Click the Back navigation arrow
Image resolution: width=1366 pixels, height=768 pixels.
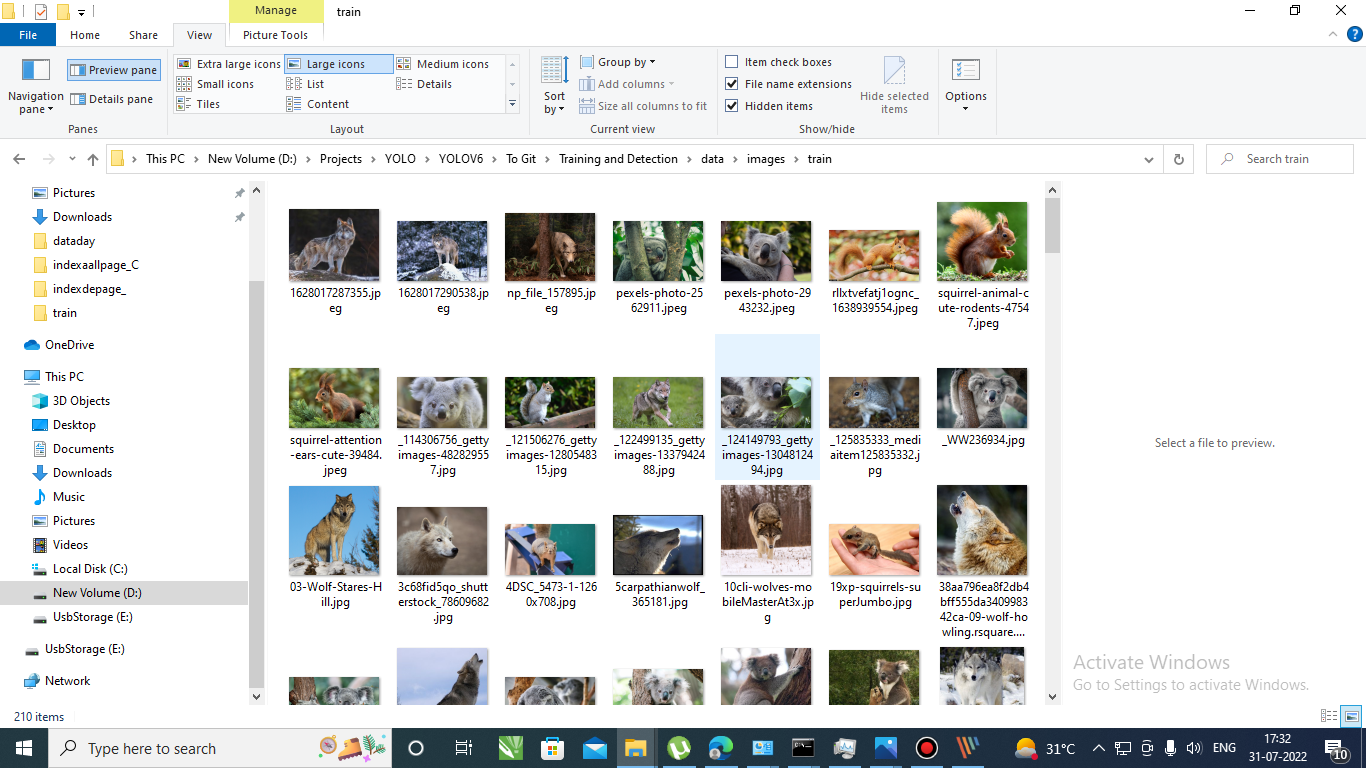pyautogui.click(x=19, y=159)
